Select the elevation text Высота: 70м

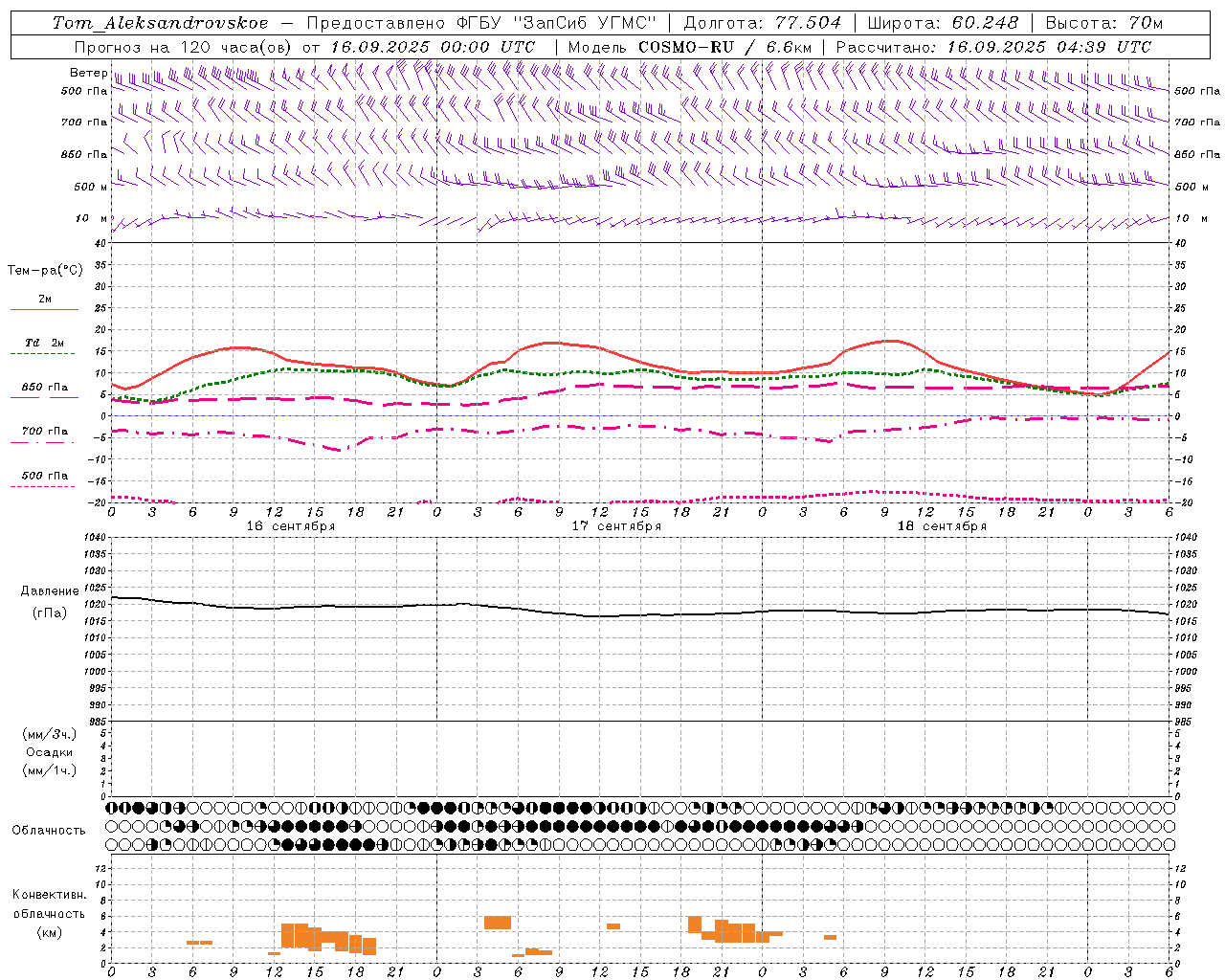(x=1104, y=23)
